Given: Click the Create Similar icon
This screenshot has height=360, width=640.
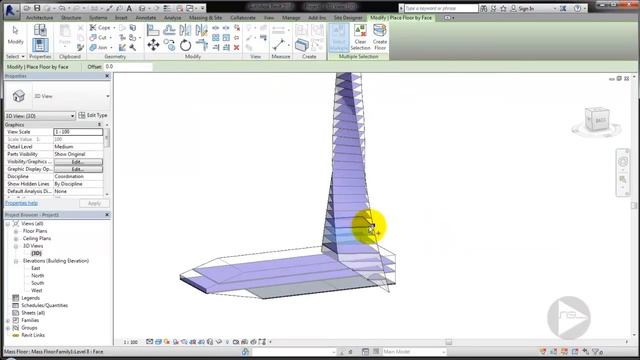Looking at the screenshot, I should pyautogui.click(x=302, y=45).
